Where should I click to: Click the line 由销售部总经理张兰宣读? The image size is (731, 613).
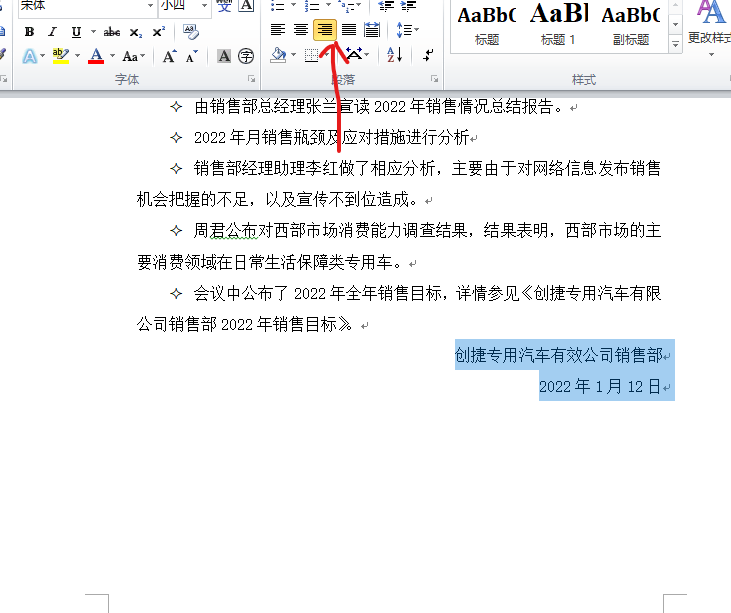(284, 106)
